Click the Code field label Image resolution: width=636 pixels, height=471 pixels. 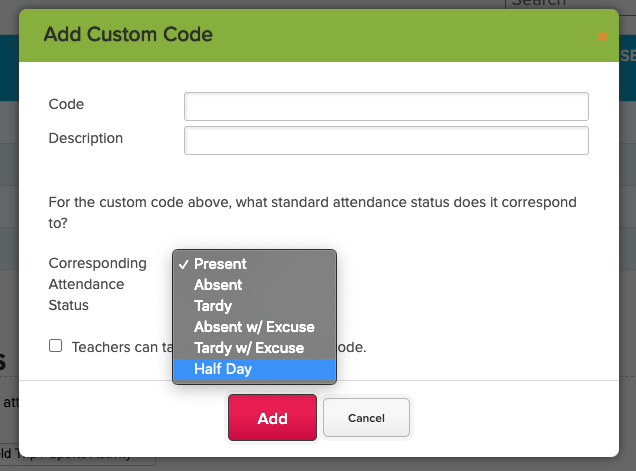click(66, 104)
